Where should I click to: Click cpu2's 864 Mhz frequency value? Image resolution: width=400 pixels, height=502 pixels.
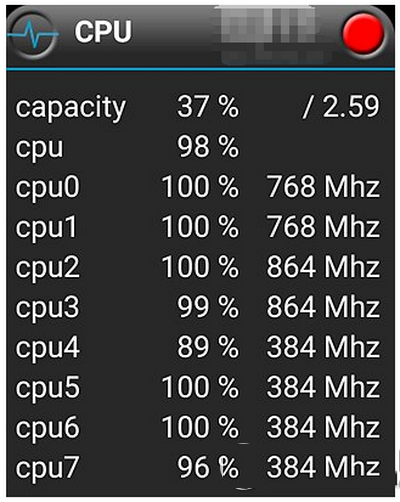323,267
